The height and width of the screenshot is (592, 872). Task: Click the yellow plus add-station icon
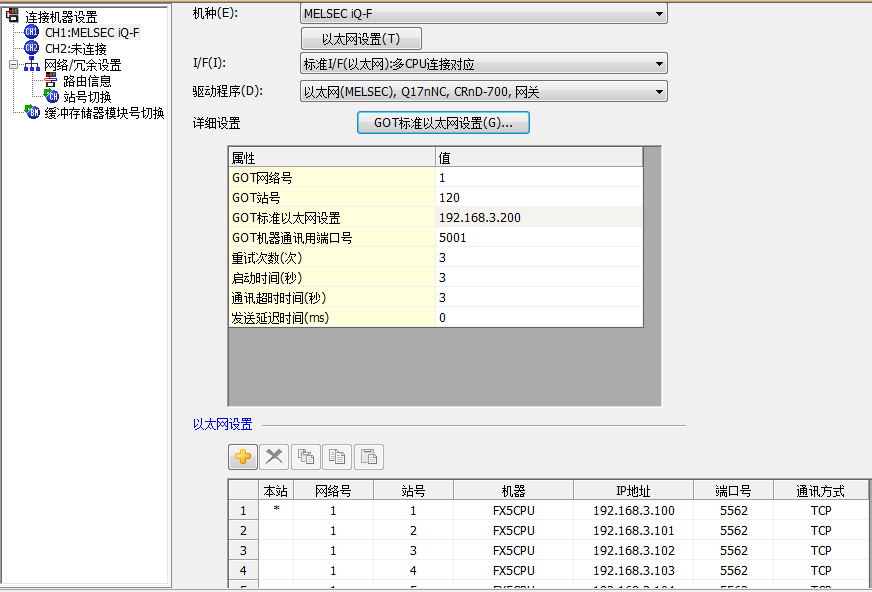243,457
